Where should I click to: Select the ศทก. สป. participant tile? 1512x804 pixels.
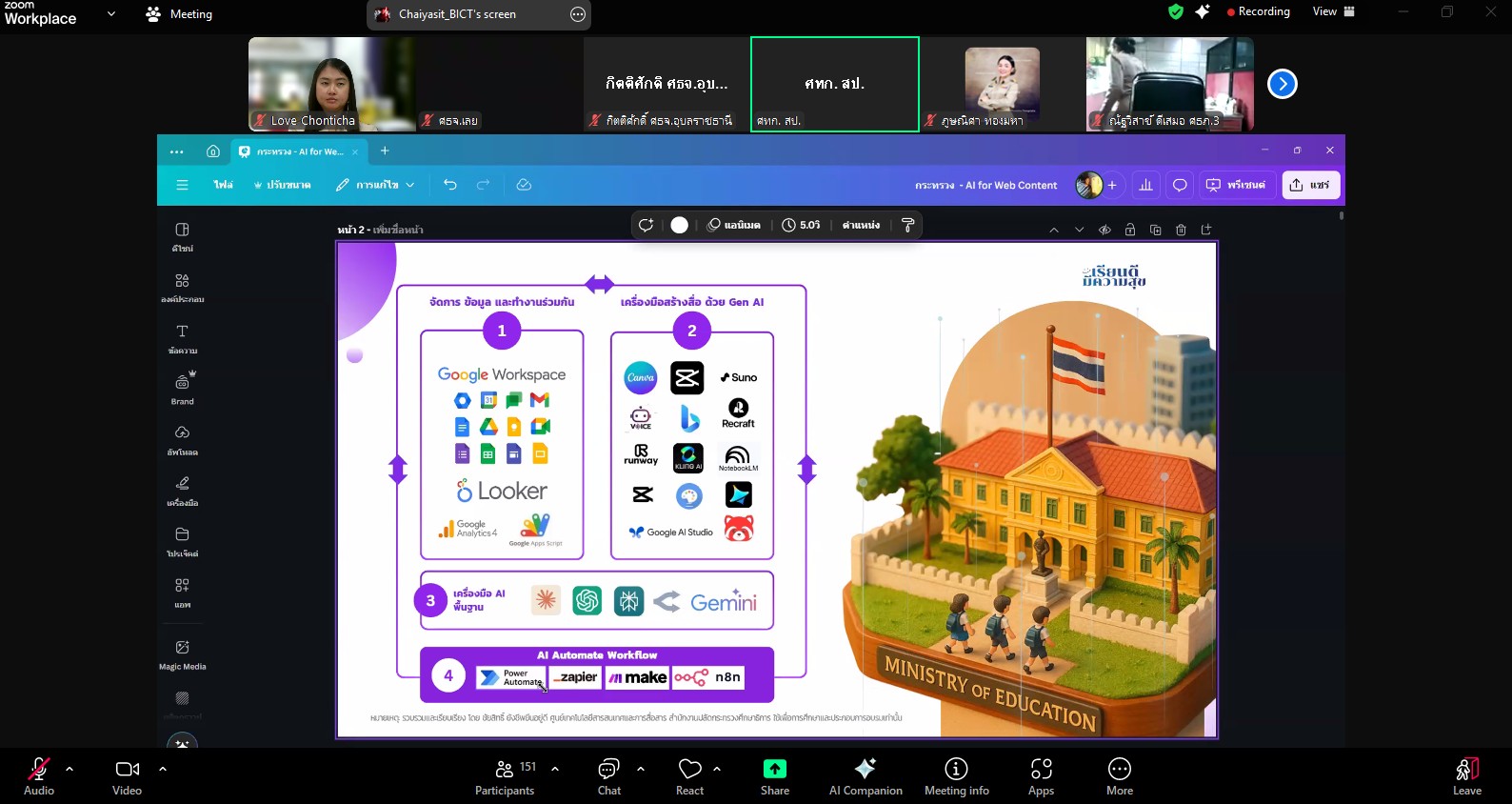[x=835, y=84]
